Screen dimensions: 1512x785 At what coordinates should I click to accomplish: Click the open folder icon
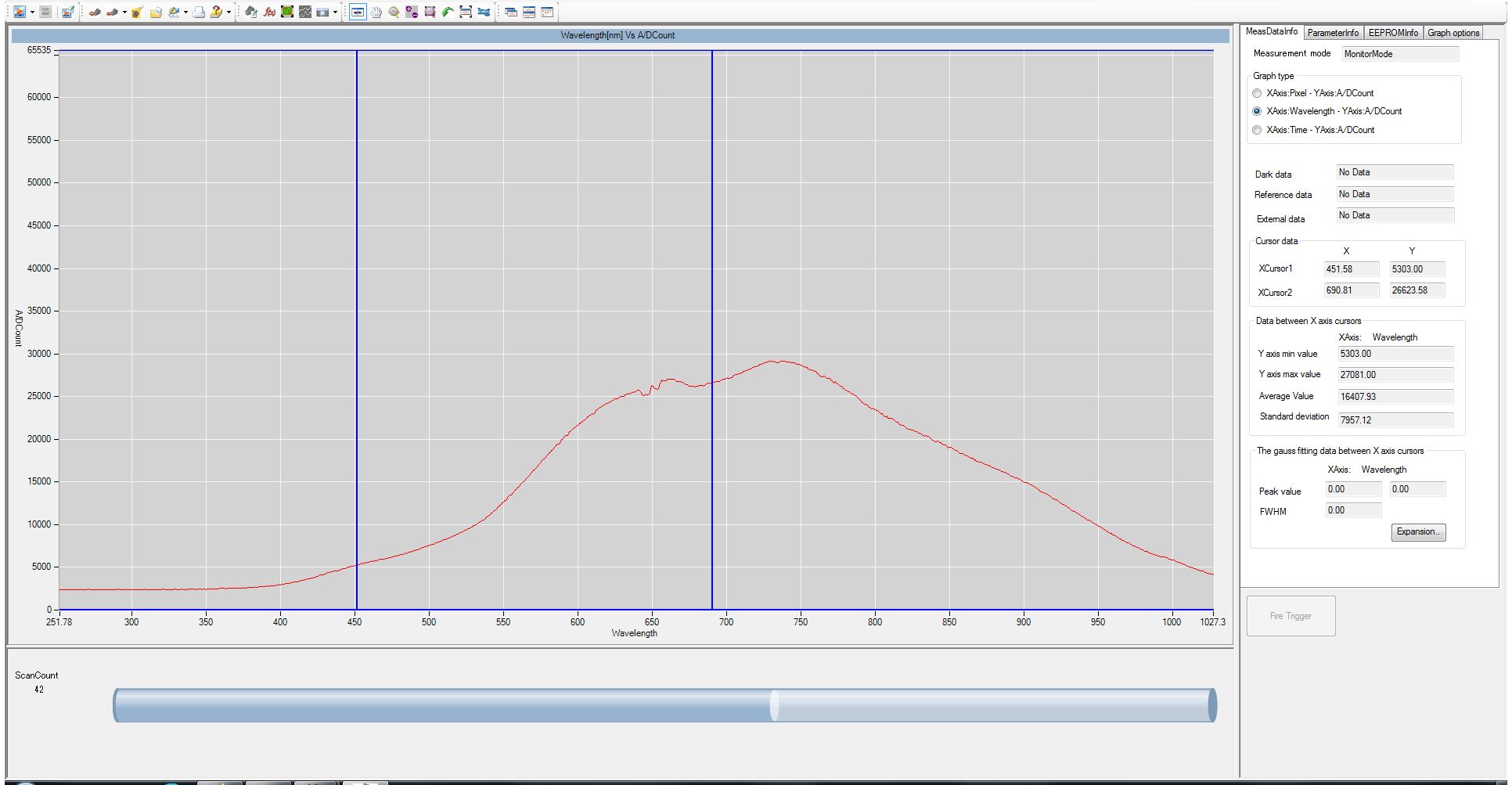pos(156,12)
